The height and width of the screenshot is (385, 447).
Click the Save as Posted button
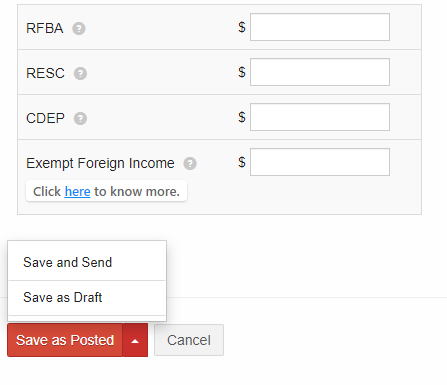coord(65,340)
